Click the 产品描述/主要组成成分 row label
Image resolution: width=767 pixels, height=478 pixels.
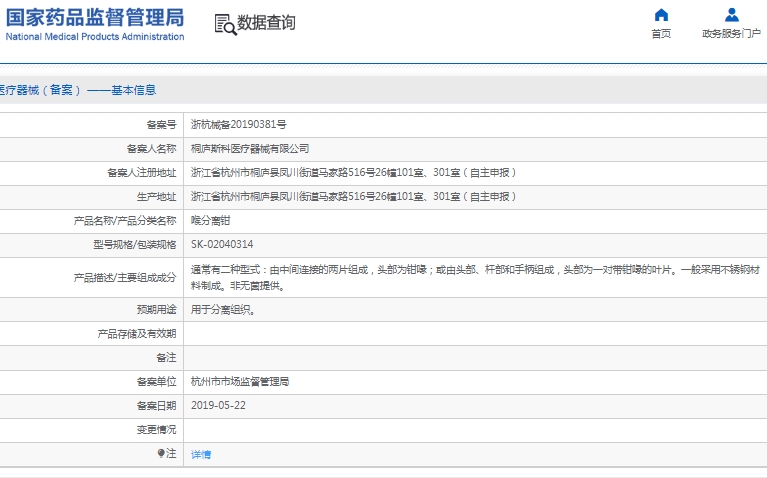point(125,278)
